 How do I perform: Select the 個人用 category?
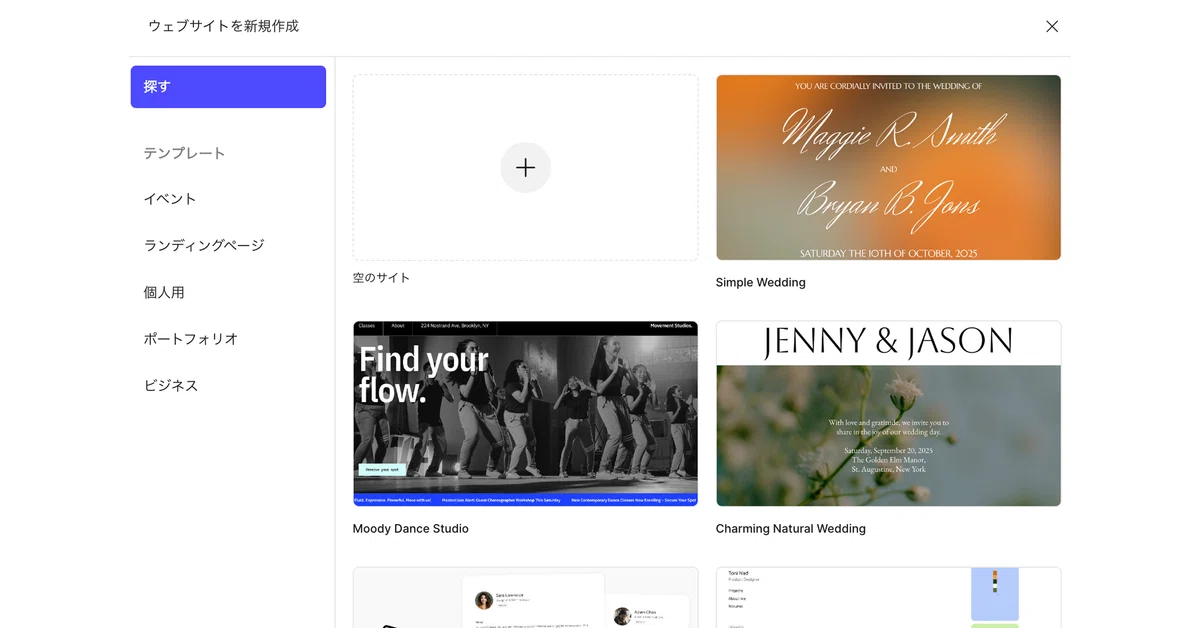pyautogui.click(x=164, y=292)
